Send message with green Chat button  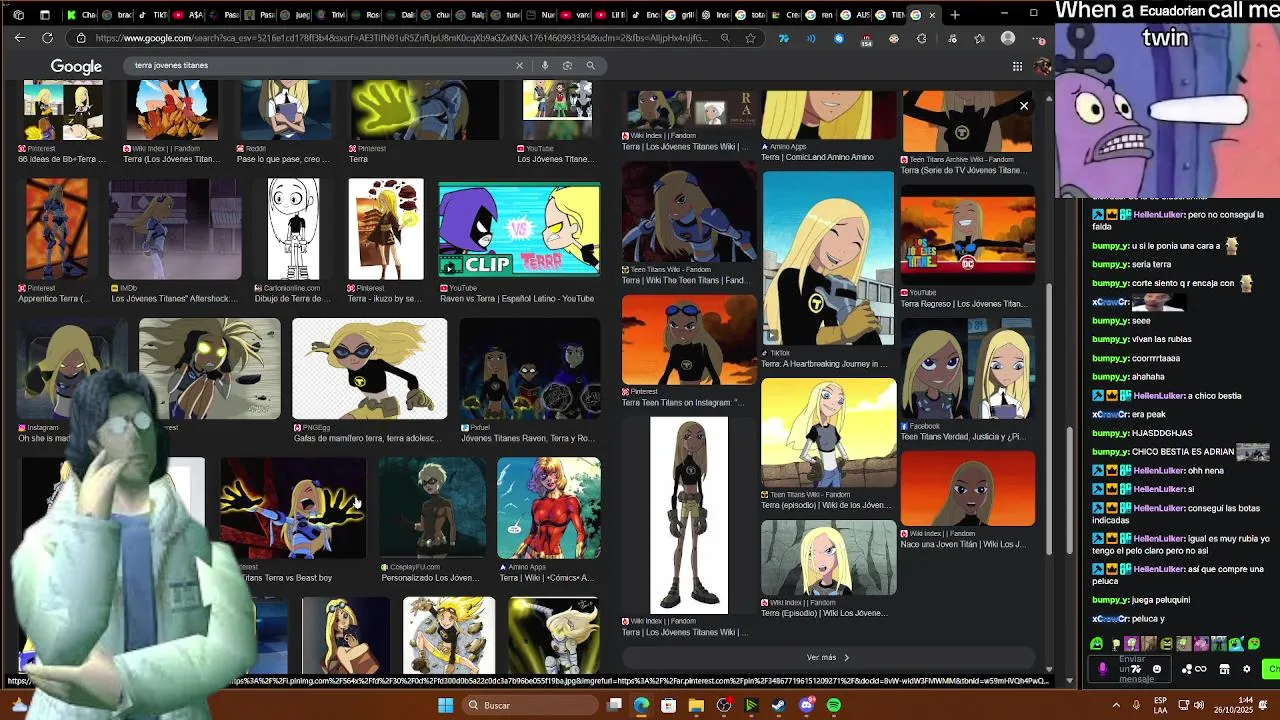[1272, 669]
